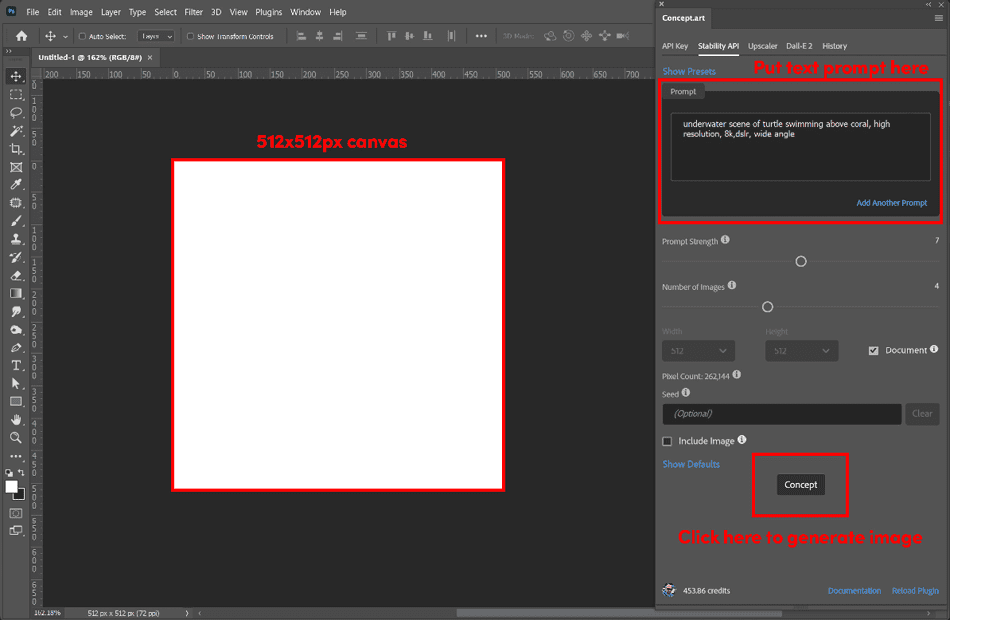The height and width of the screenshot is (620, 1000).
Task: Expand the toolbar with double-arrow
Action: (x=8, y=52)
